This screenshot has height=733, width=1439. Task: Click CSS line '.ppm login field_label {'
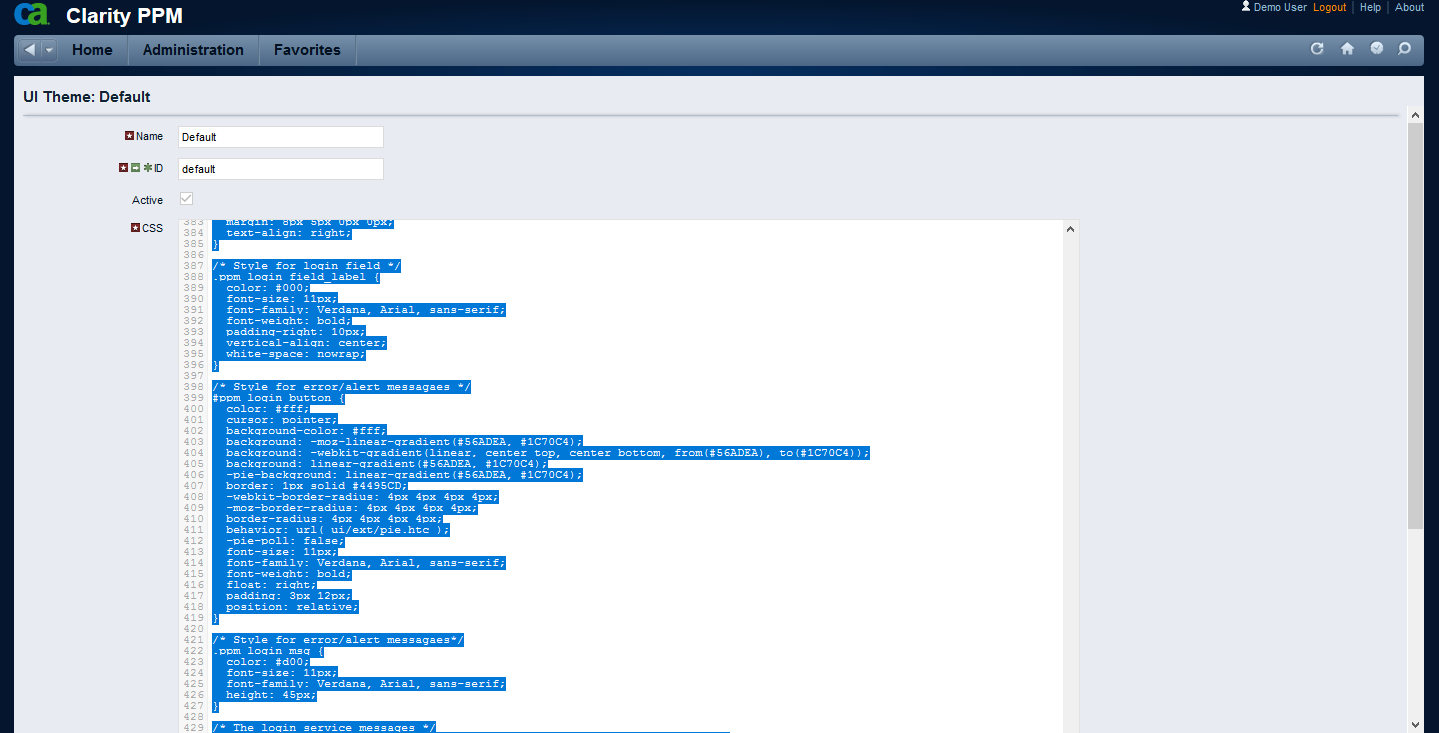pyautogui.click(x=296, y=277)
